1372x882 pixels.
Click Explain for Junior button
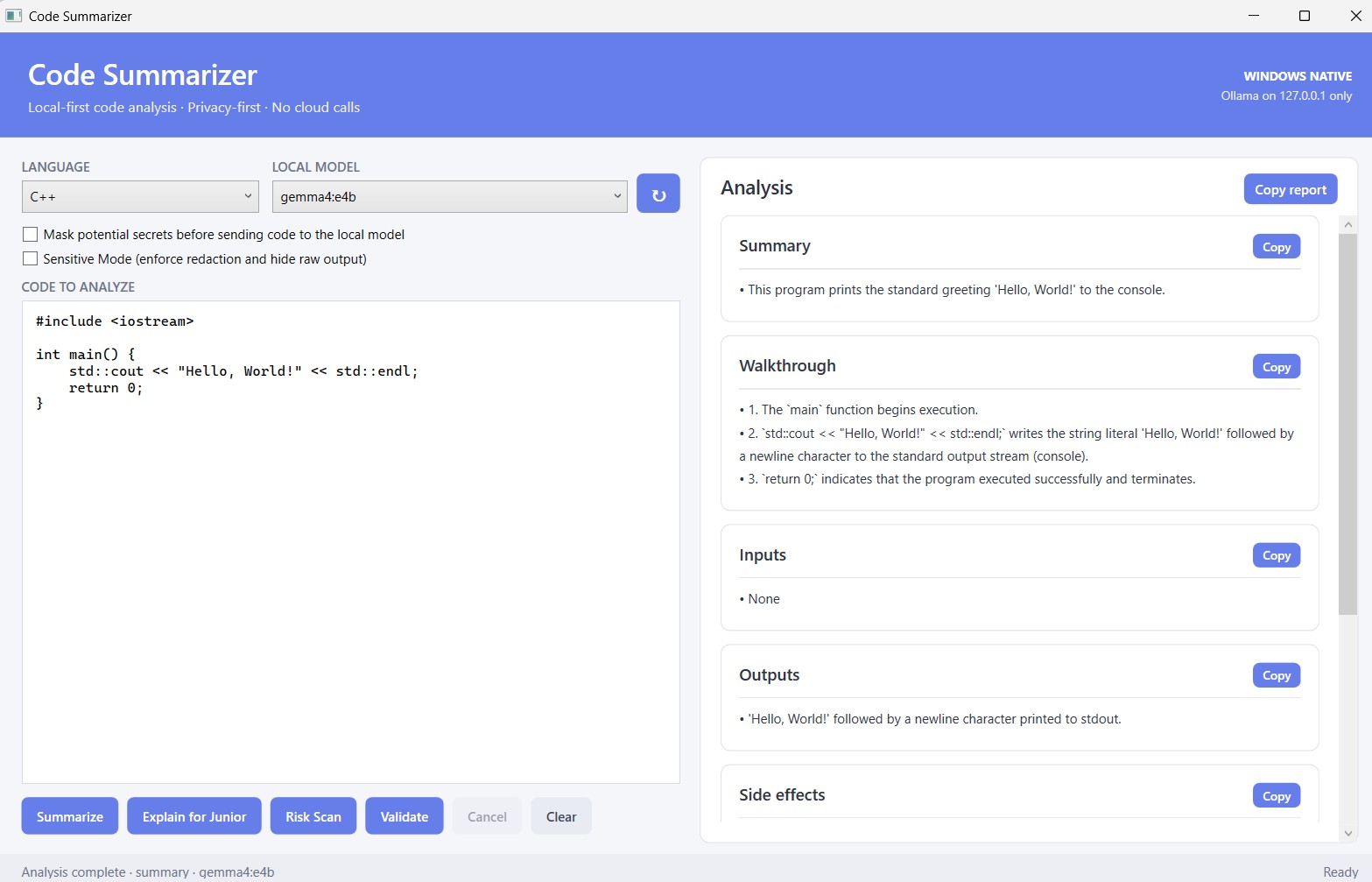click(x=194, y=816)
